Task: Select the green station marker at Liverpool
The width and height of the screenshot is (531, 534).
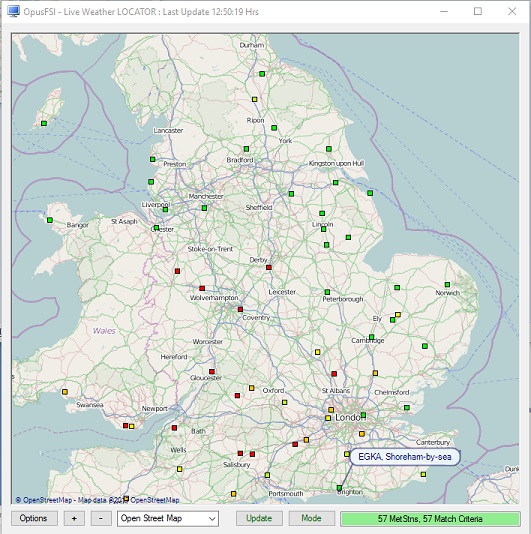Action: 165,209
